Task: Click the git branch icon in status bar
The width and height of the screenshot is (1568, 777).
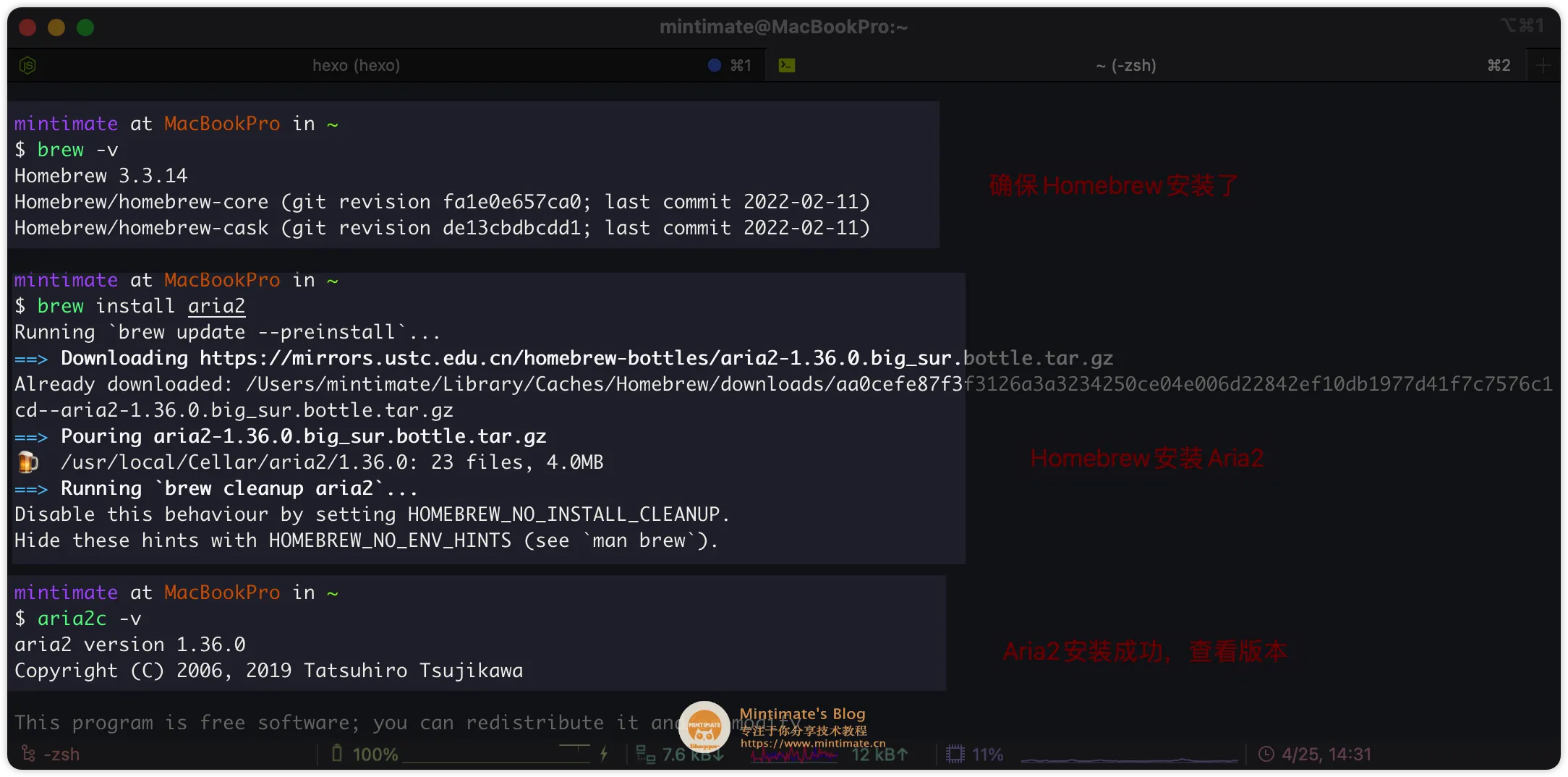Action: tap(28, 754)
